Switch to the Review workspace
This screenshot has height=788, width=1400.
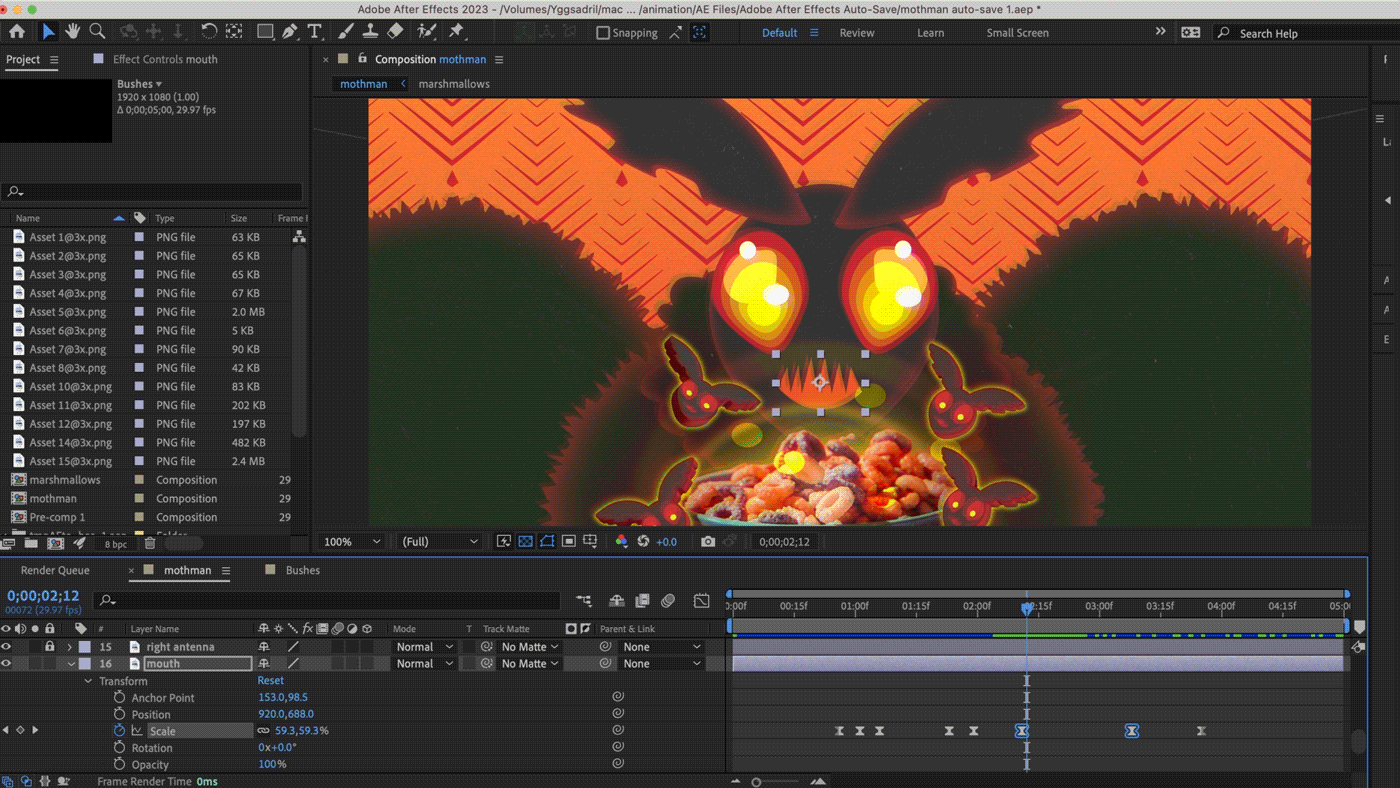(x=856, y=33)
